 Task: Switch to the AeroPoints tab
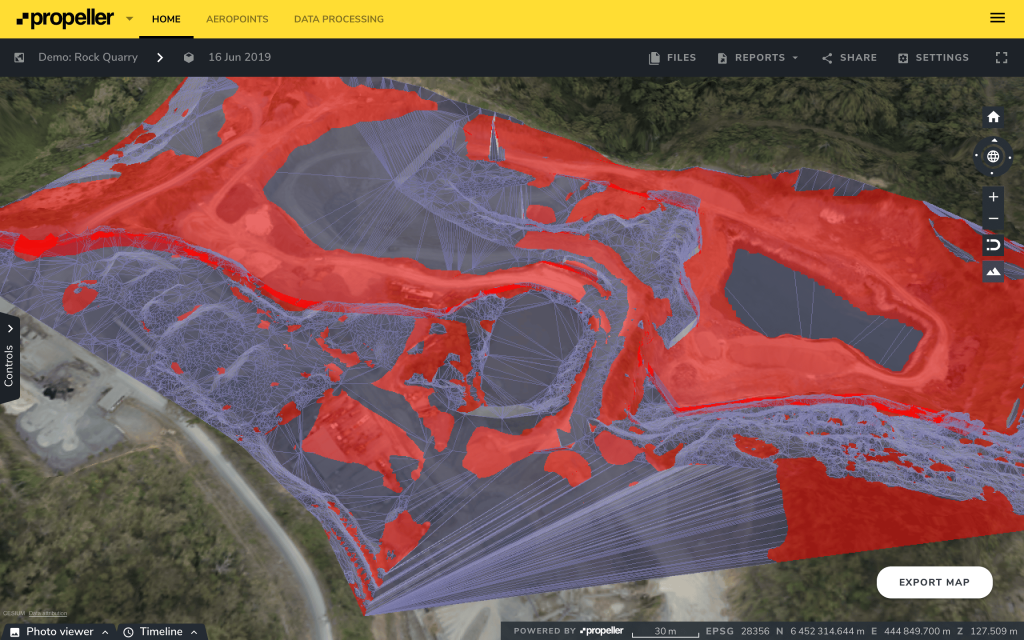click(x=236, y=19)
